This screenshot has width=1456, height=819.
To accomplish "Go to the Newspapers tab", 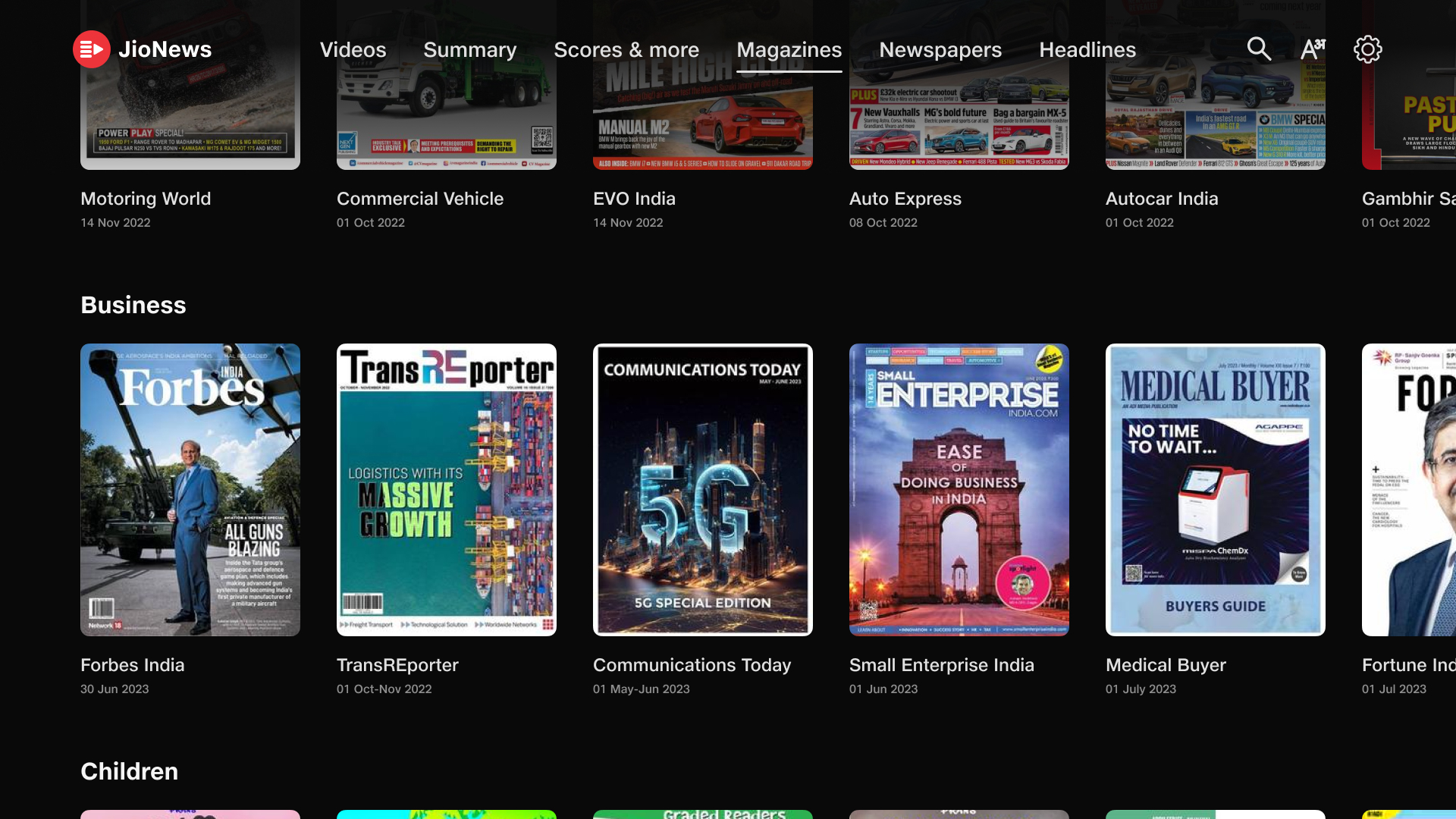I will [x=940, y=50].
